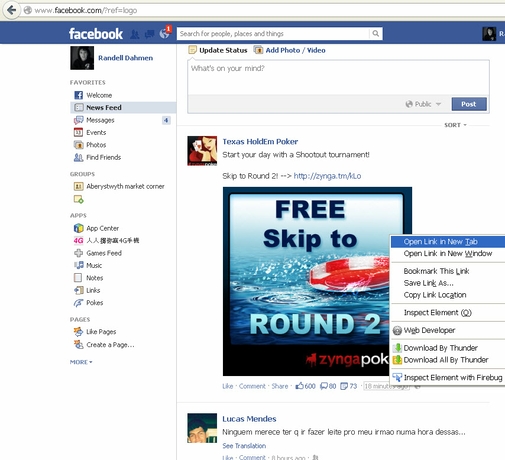Choose Open Link in New Tab
The width and height of the screenshot is (505, 460).
[448, 242]
